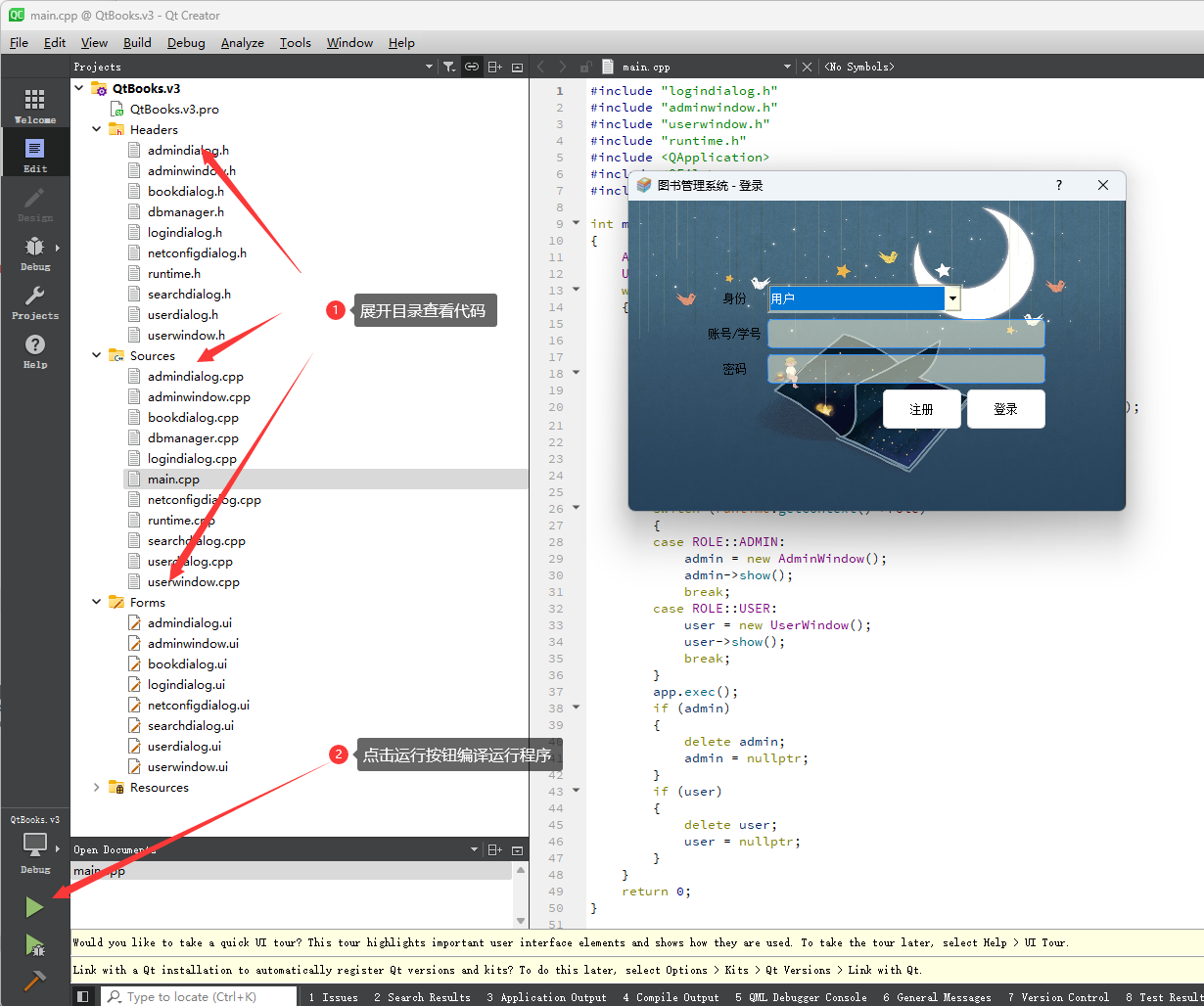Select dbmanager.cpp under Sources
This screenshot has width=1204, height=1006.
click(193, 437)
